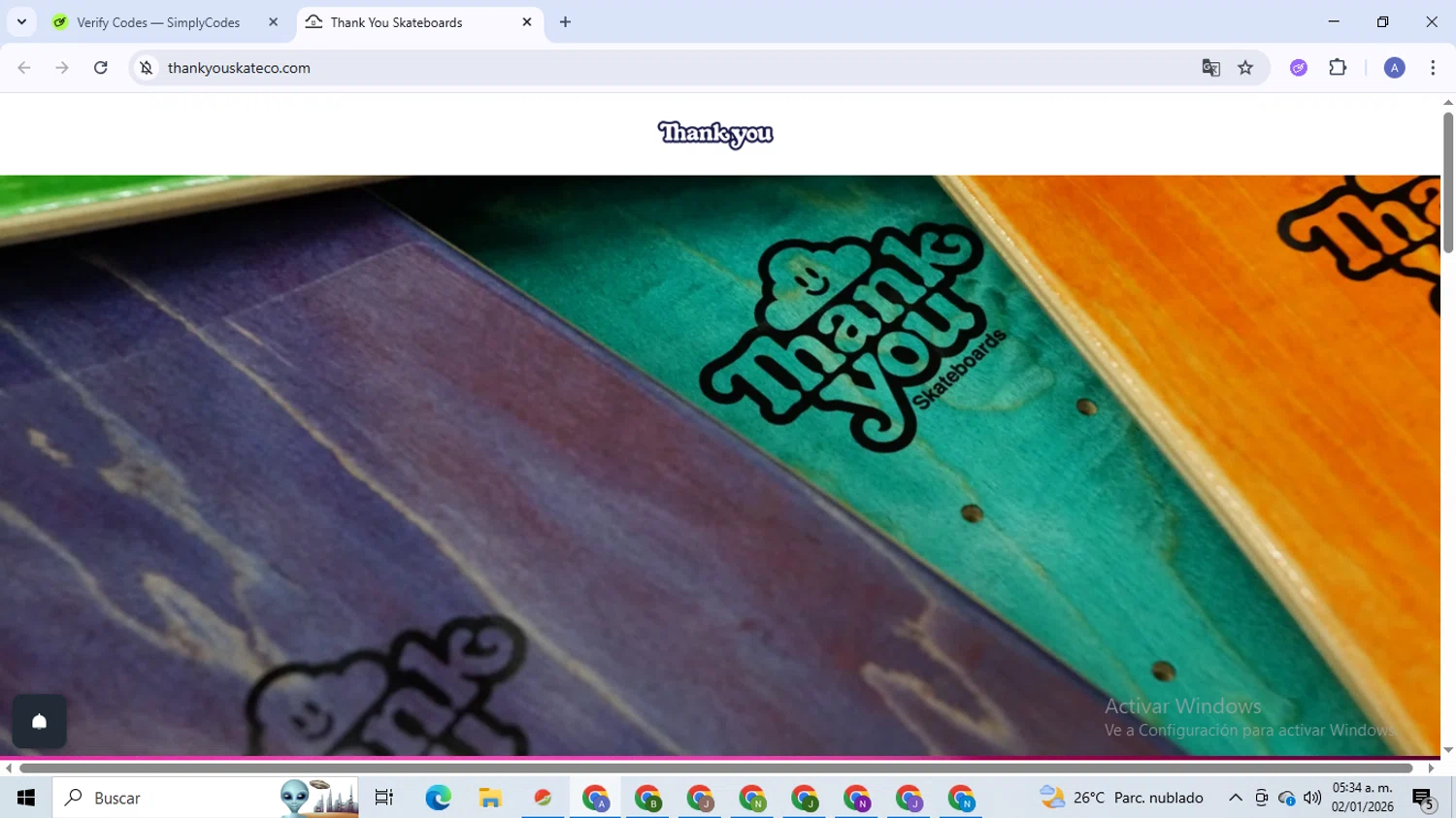
Task: Reload the current page
Action: 100,68
